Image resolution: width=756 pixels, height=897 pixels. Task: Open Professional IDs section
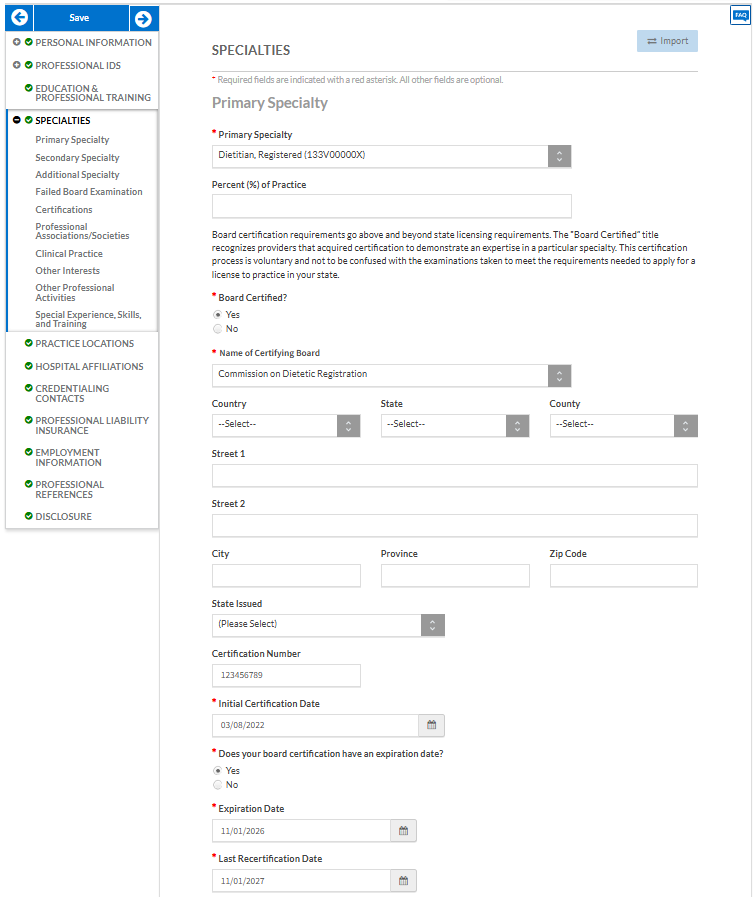[x=78, y=65]
